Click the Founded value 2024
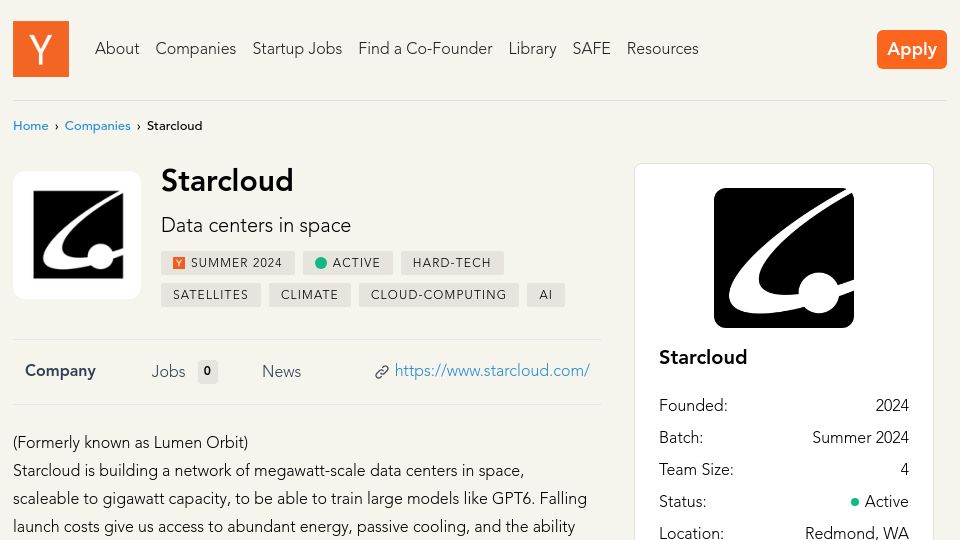This screenshot has height=540, width=960. tap(892, 405)
